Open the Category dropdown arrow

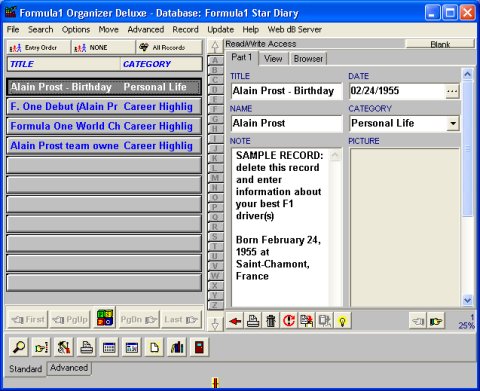click(453, 123)
